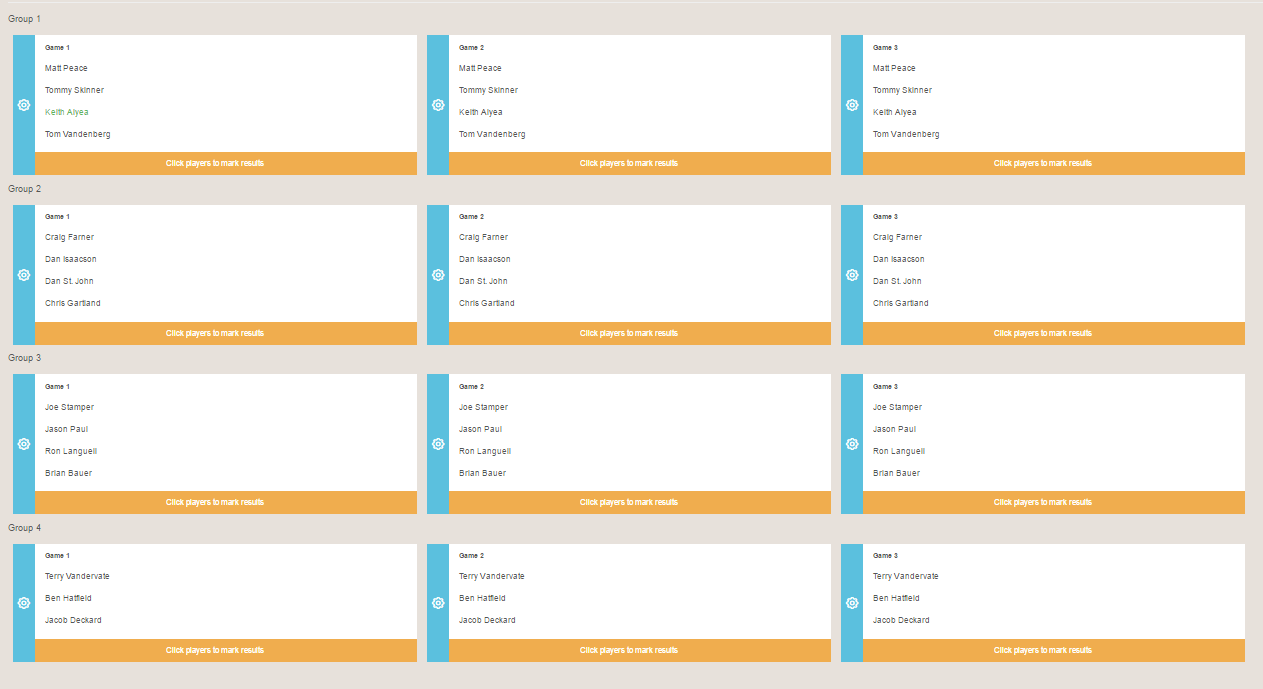
Task: Choose Terry Vandervate in Group 4 Game 1
Action: tap(77, 576)
